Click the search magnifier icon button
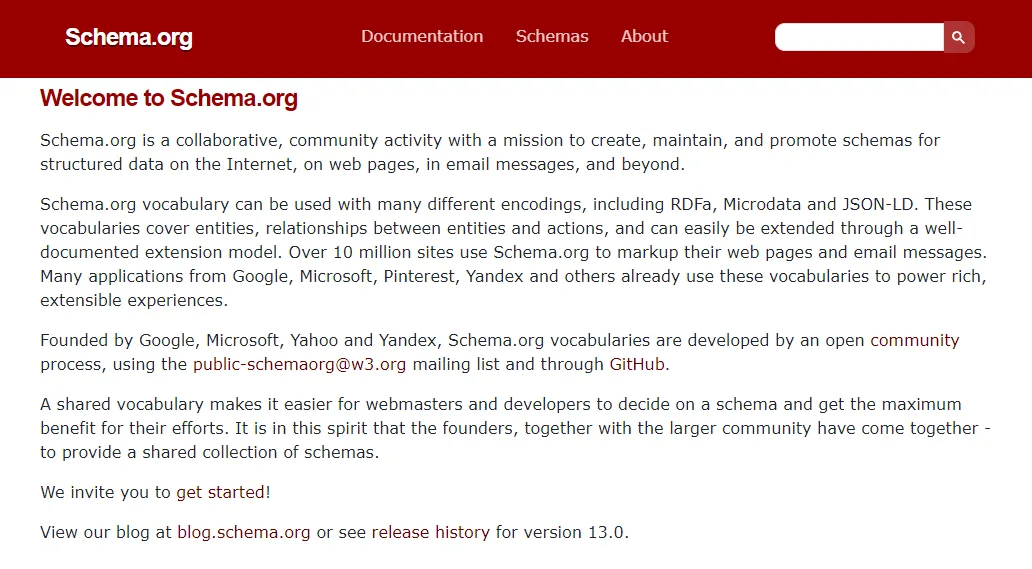This screenshot has width=1032, height=569. (958, 37)
